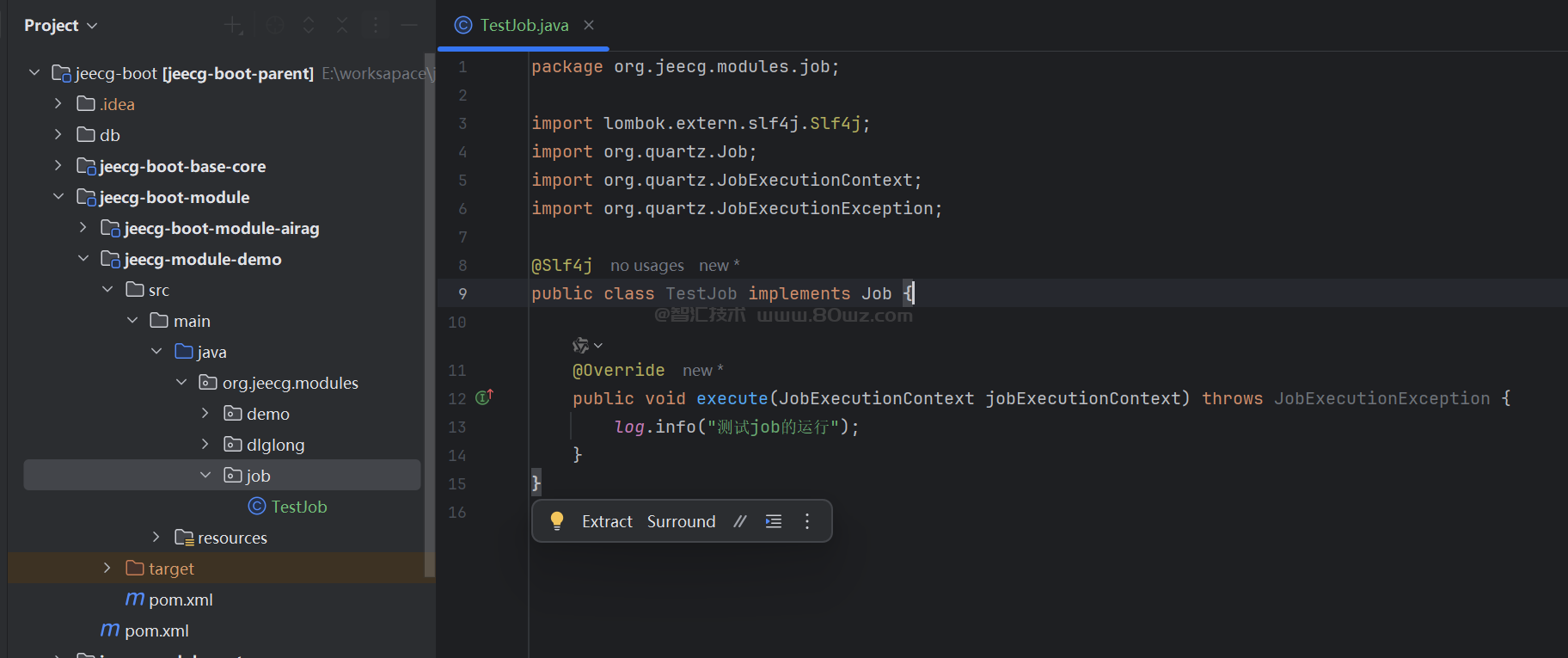Collapse the jeecg-module-demo node
This screenshot has height=658, width=1568.
[83, 259]
